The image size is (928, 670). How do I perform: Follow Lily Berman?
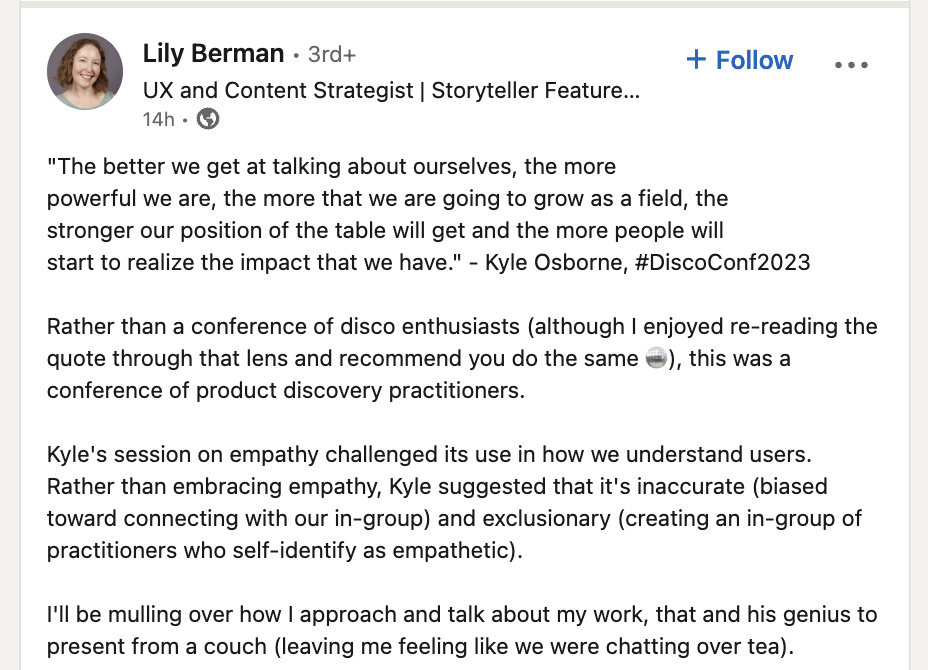[x=740, y=60]
